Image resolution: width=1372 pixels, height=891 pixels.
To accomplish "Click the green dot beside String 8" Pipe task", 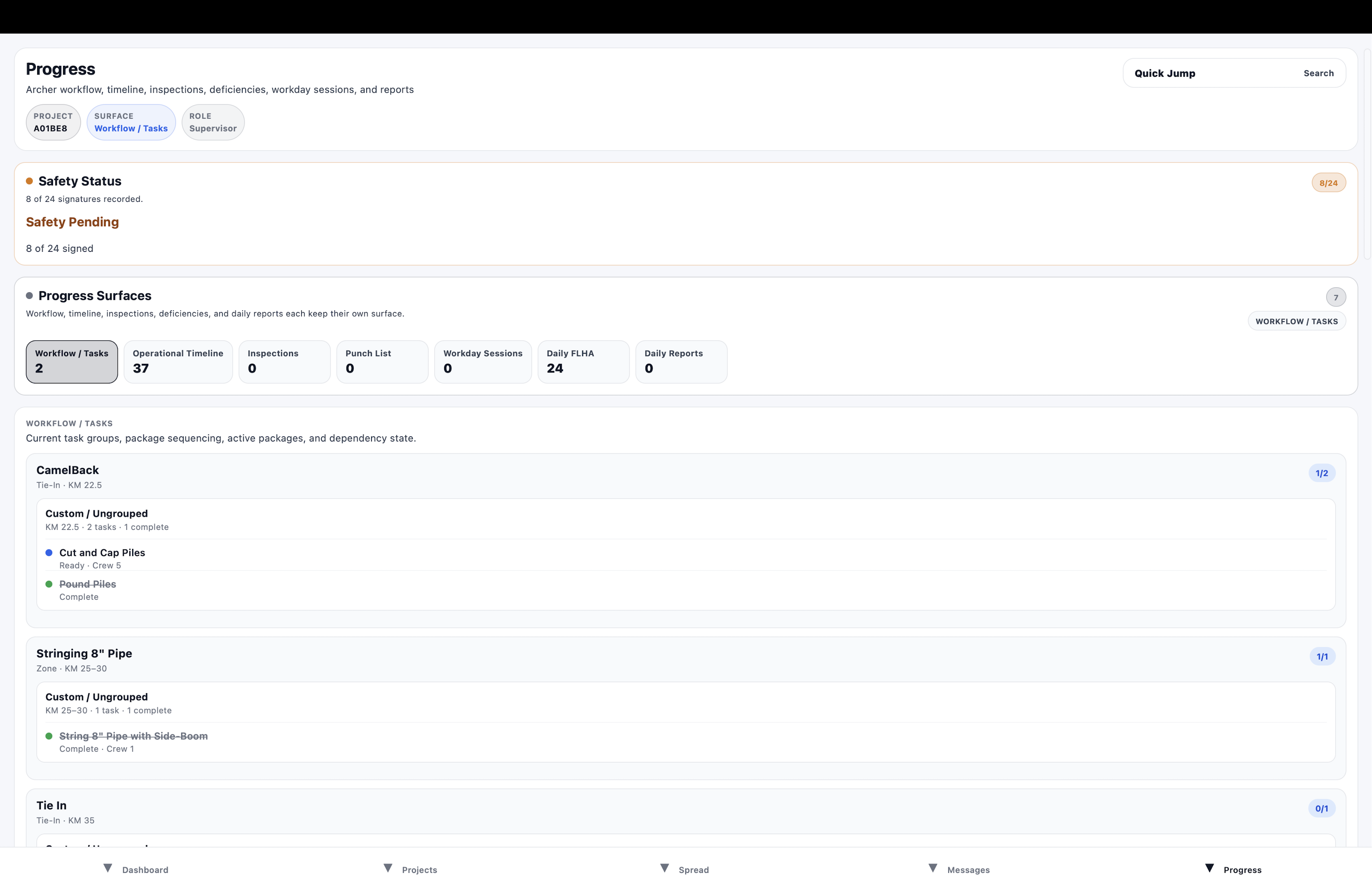I will coord(49,736).
